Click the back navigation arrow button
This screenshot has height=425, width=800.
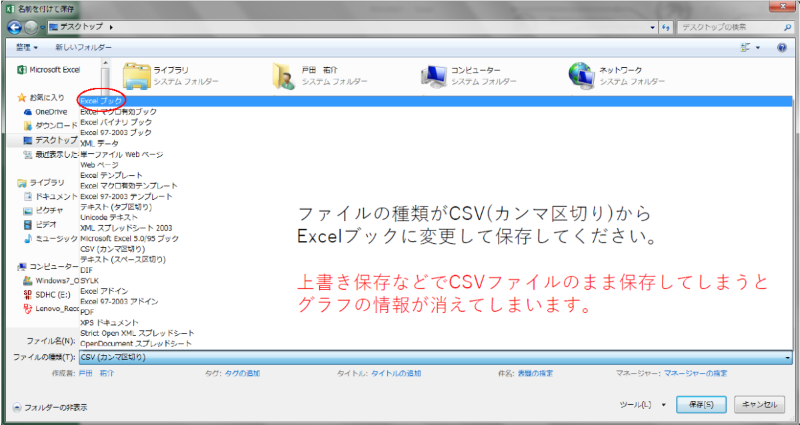15,26
